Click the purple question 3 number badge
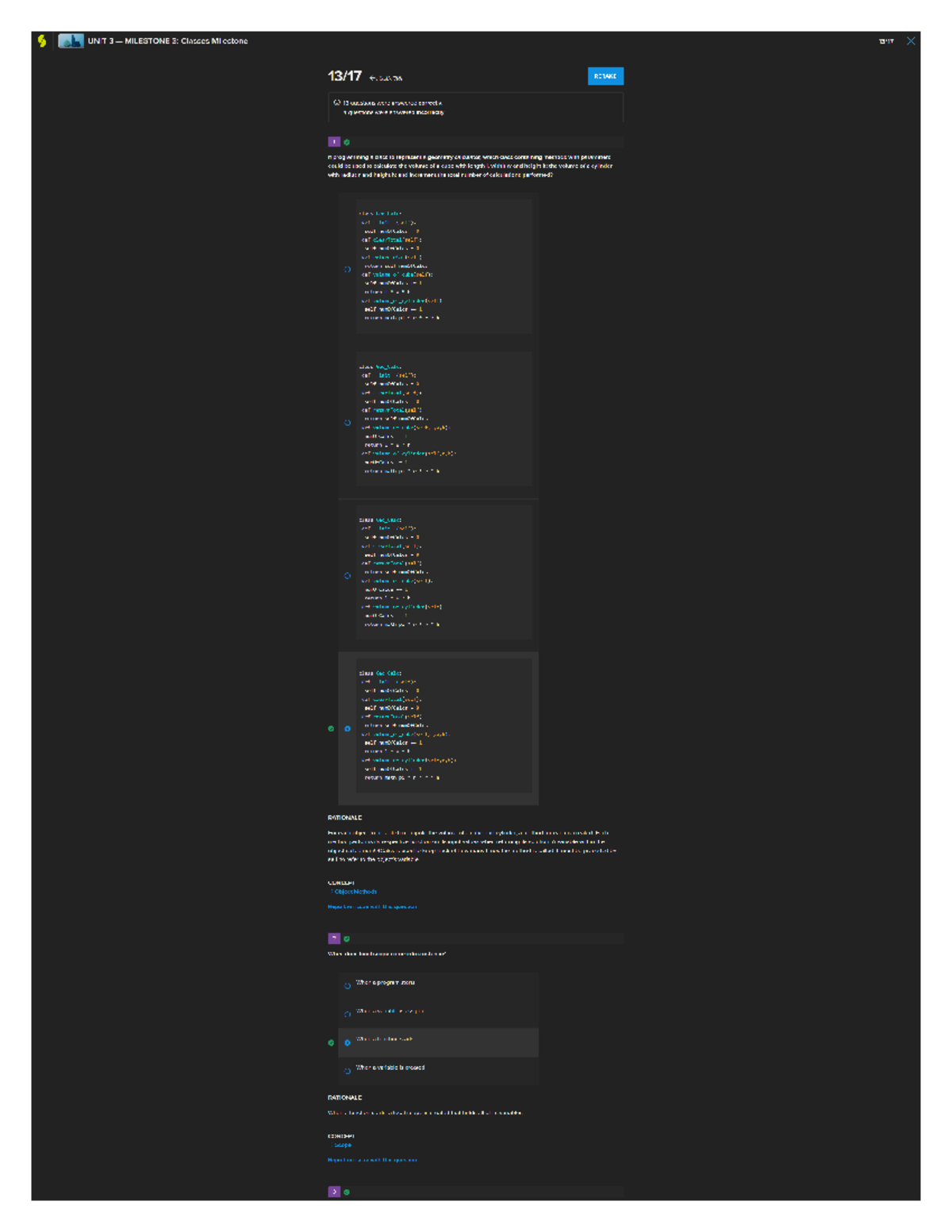952x1232 pixels. [x=334, y=1192]
